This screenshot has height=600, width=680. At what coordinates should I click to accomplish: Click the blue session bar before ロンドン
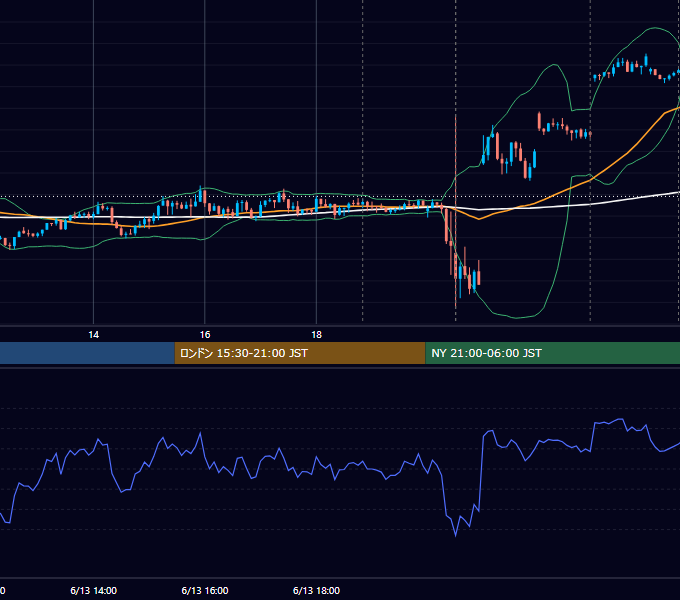click(87, 353)
